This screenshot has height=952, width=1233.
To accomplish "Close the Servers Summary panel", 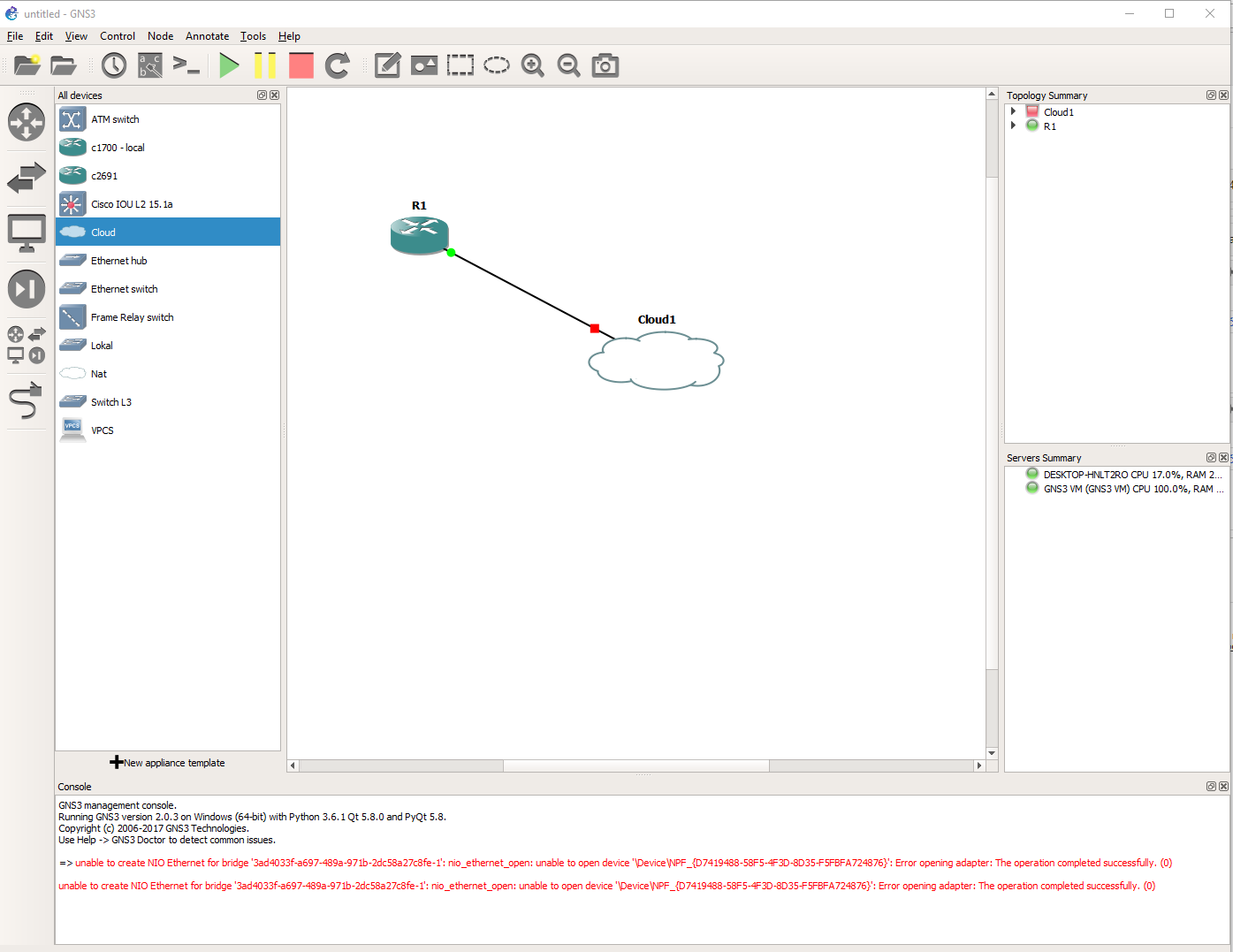I will point(1223,458).
